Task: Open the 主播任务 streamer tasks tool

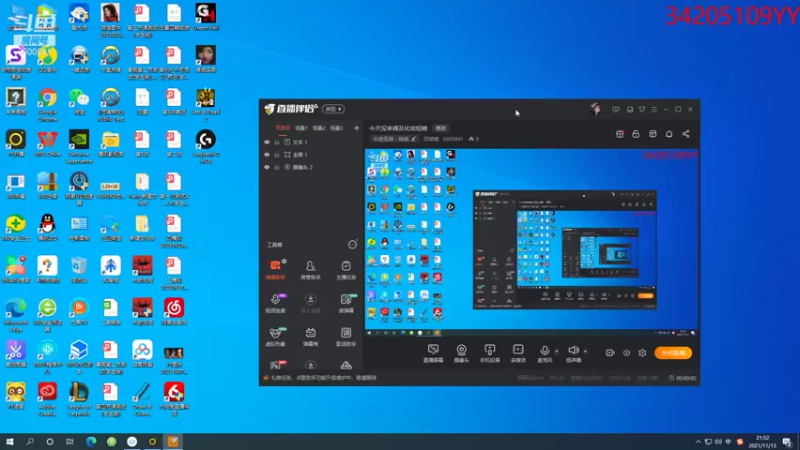Action: [346, 269]
